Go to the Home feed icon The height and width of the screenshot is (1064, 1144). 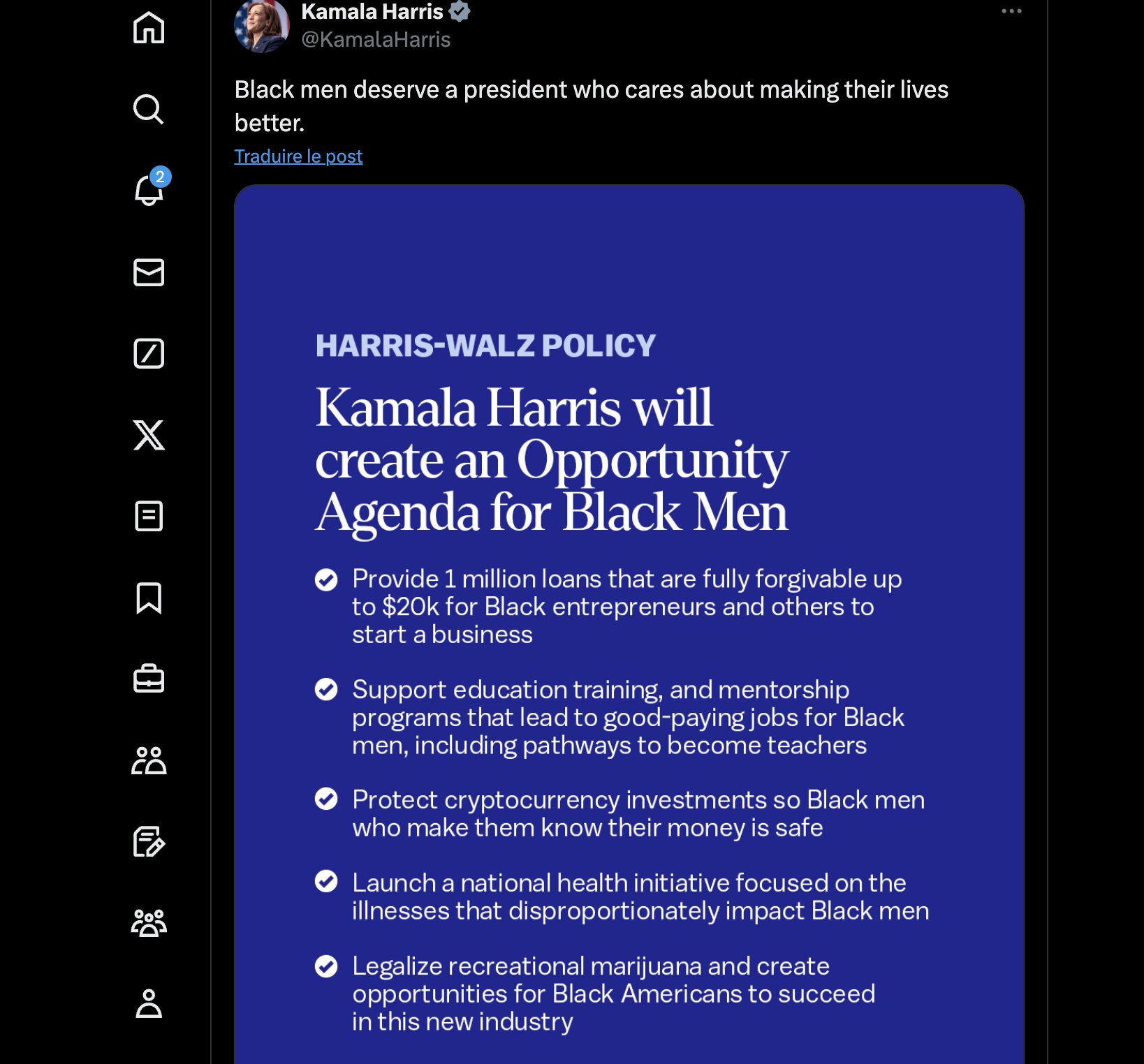pos(149,28)
